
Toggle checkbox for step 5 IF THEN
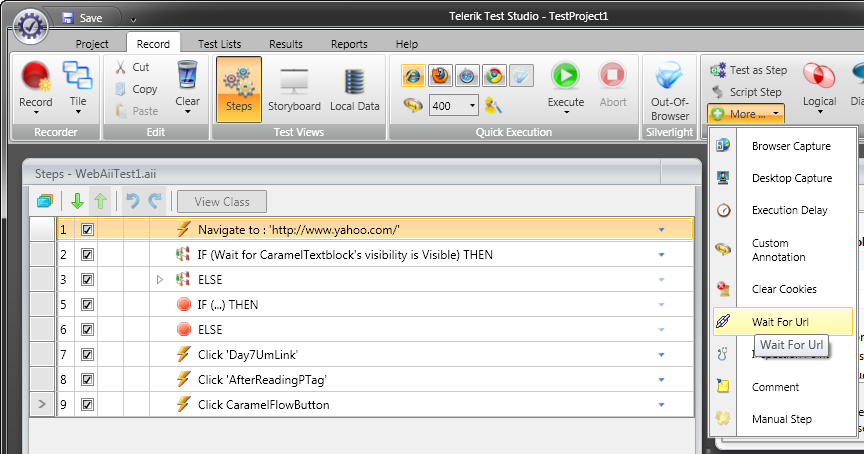pos(87,305)
